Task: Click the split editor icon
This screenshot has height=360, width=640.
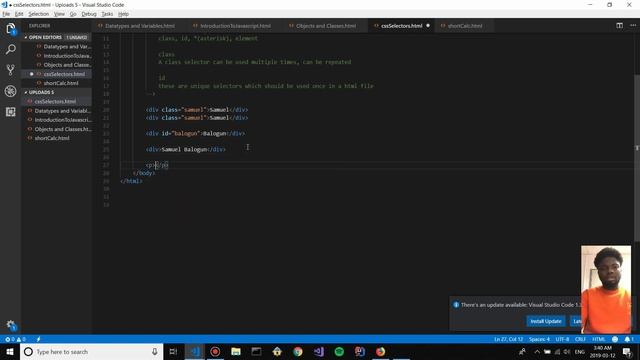Action: [619, 25]
